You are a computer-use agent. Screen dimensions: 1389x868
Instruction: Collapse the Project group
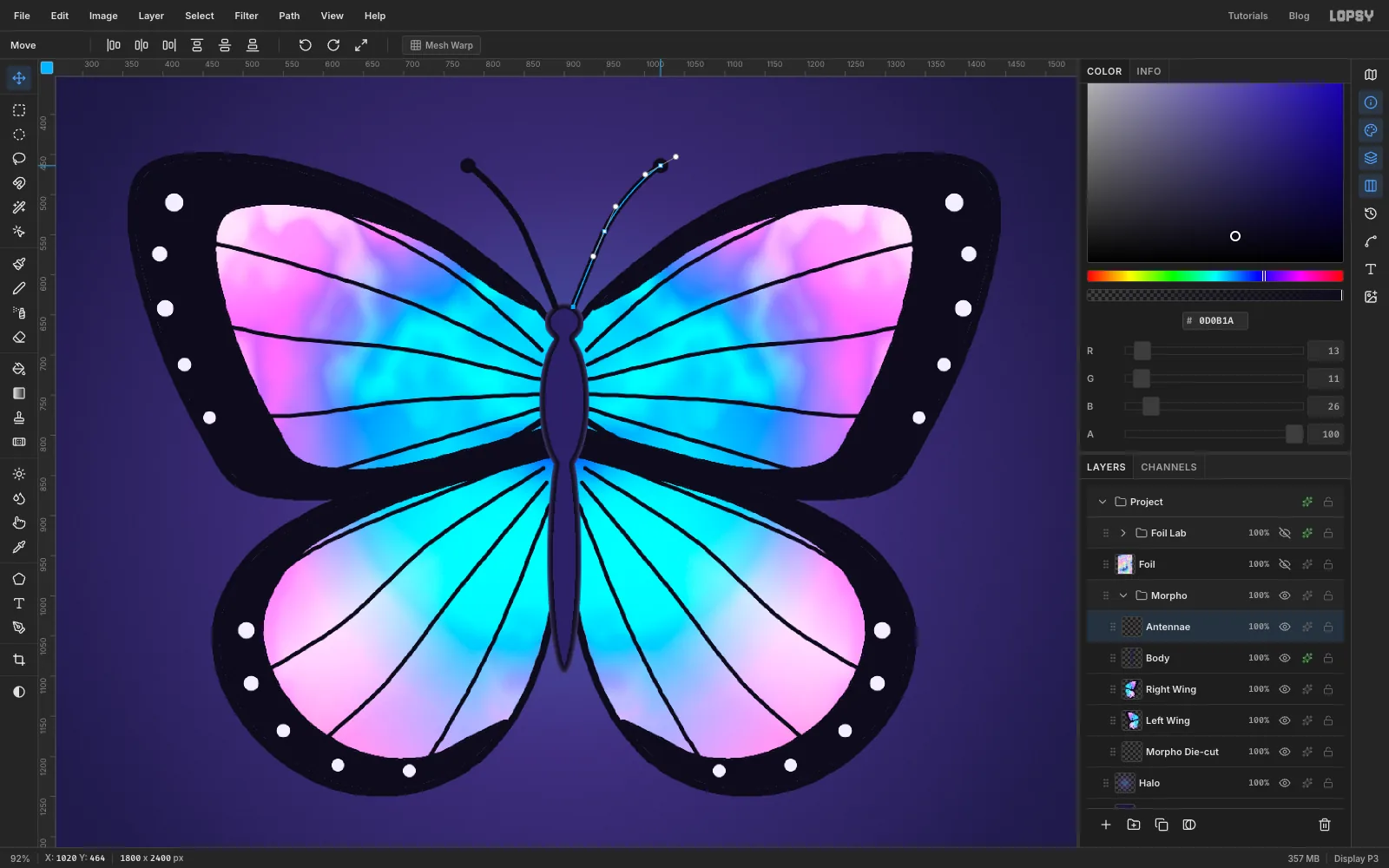[x=1103, y=502]
